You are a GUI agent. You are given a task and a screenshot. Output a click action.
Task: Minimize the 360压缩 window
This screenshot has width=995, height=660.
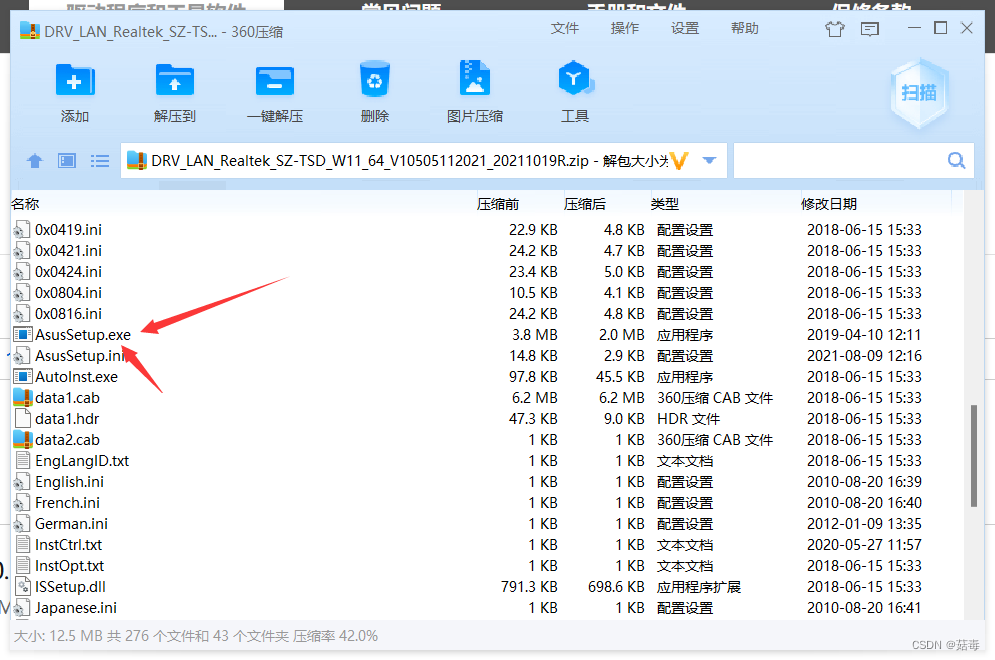914,28
